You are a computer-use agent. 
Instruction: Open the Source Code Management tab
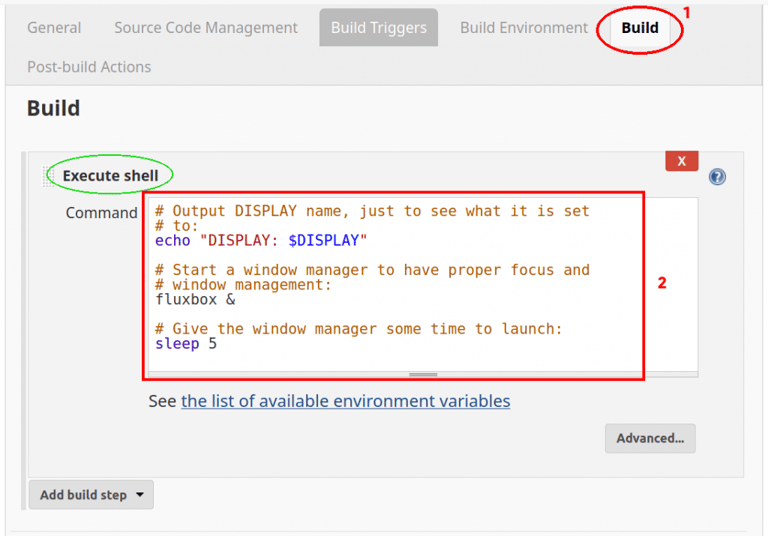[x=205, y=28]
